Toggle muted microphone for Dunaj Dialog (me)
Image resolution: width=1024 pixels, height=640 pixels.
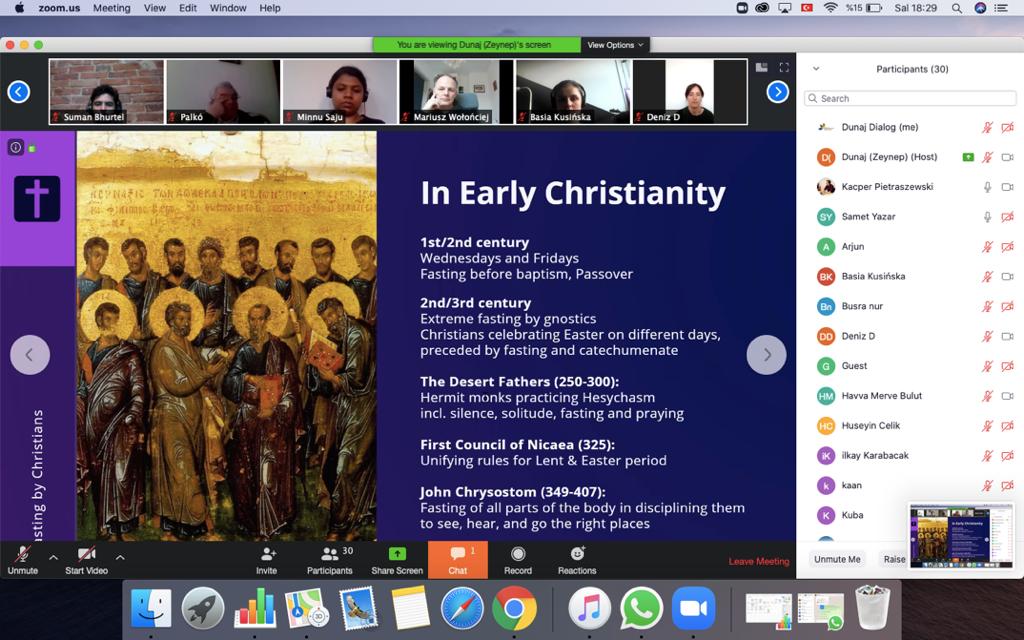click(987, 127)
